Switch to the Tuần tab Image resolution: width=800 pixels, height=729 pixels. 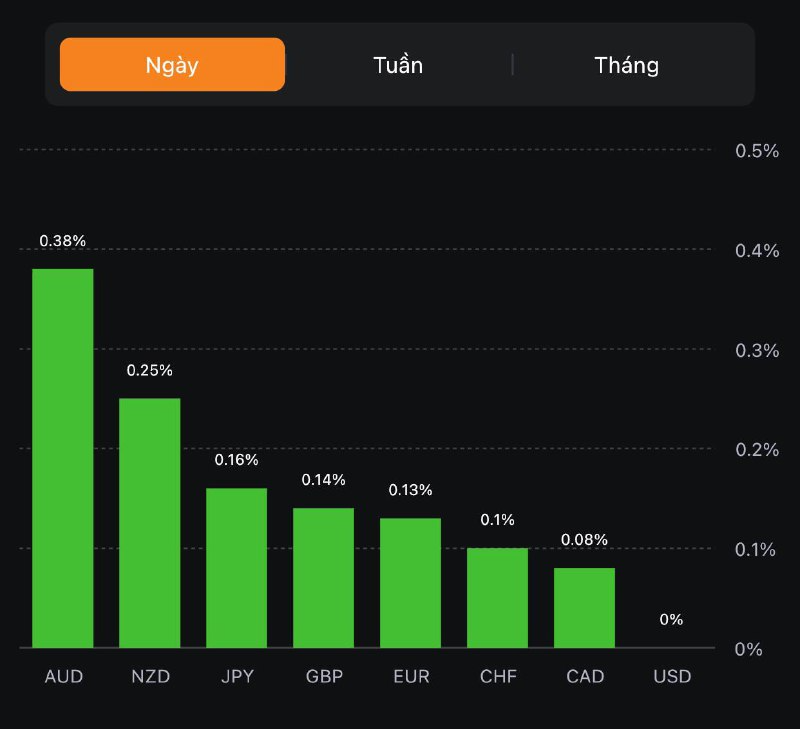pos(398,65)
